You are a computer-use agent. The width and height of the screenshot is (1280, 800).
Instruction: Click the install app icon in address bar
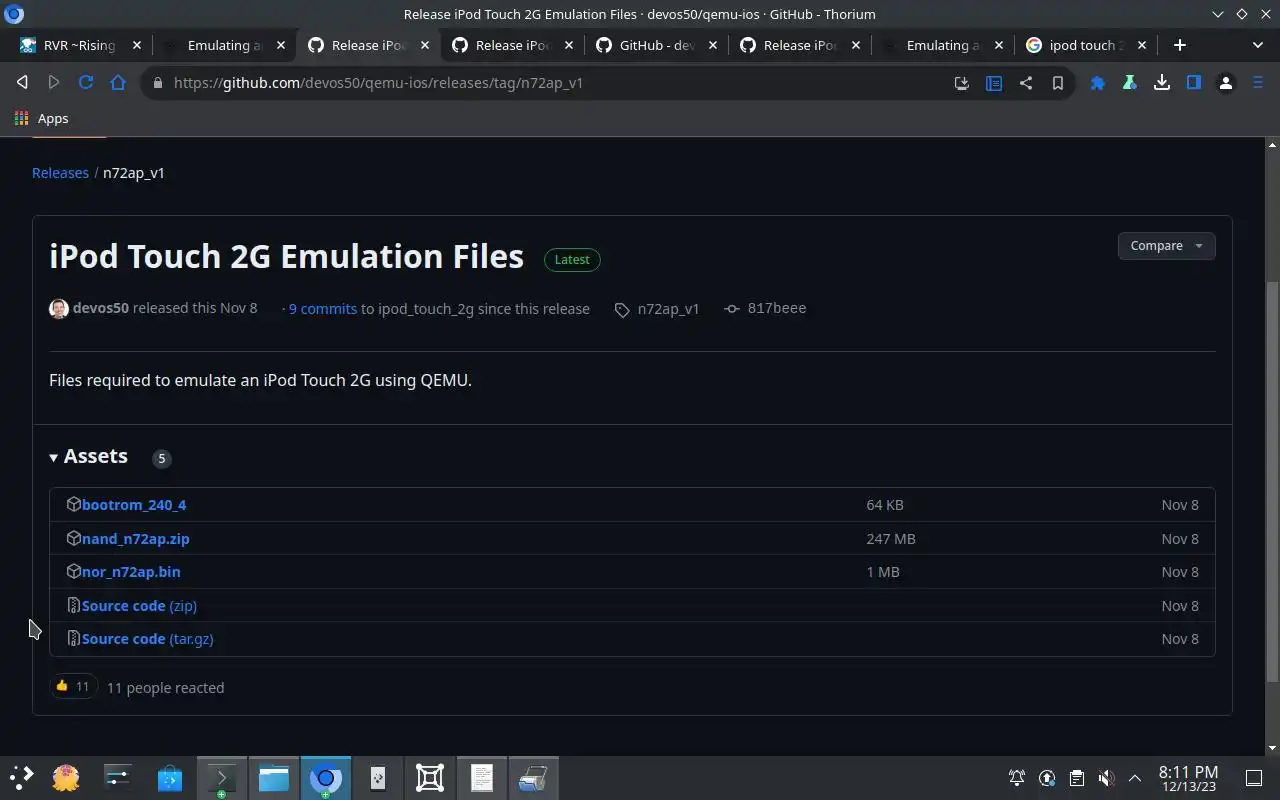(962, 83)
